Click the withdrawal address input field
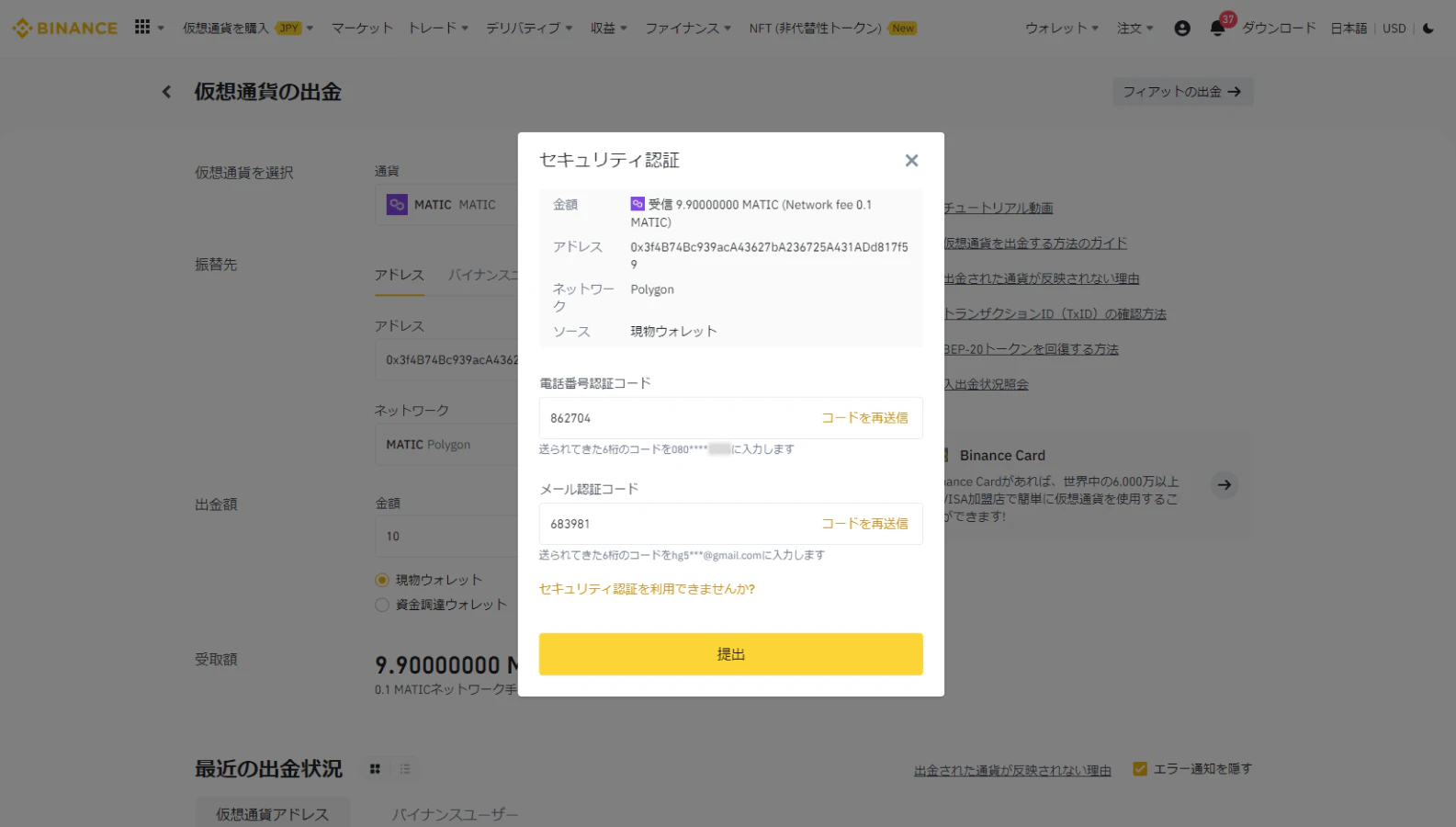Viewport: 1456px width, 827px height. [x=446, y=360]
